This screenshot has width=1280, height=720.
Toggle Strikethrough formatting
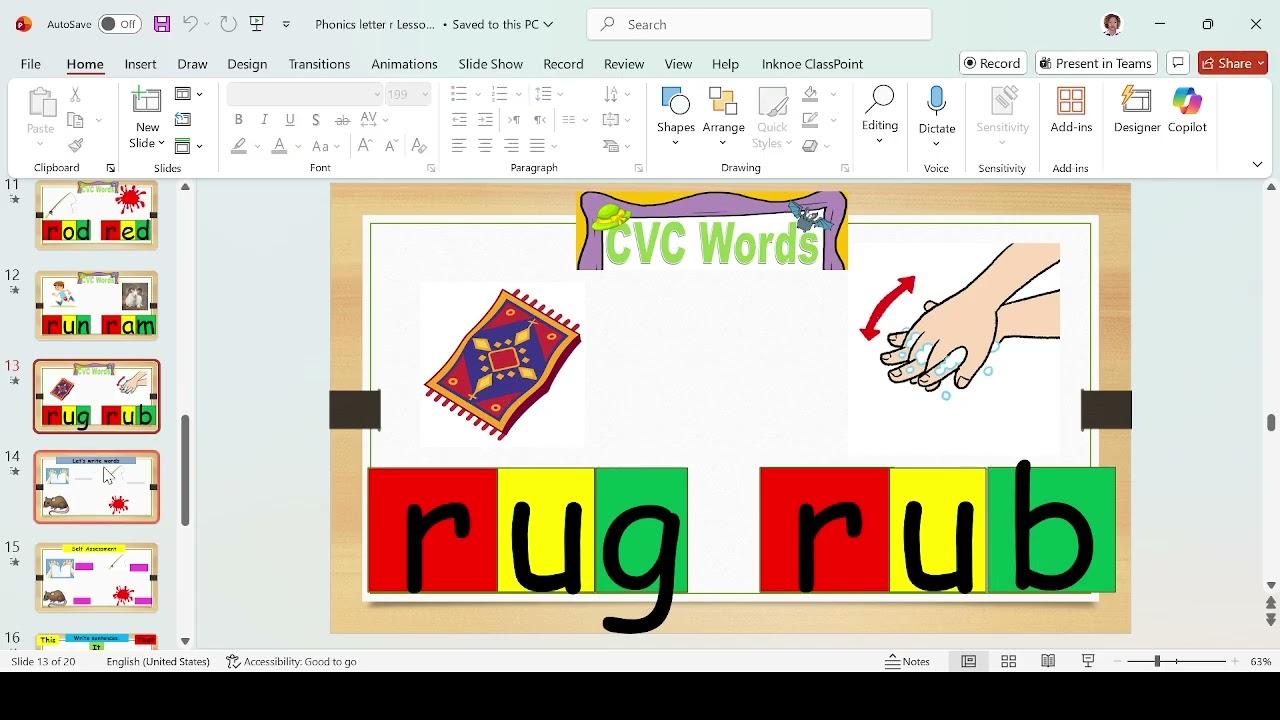pos(342,120)
